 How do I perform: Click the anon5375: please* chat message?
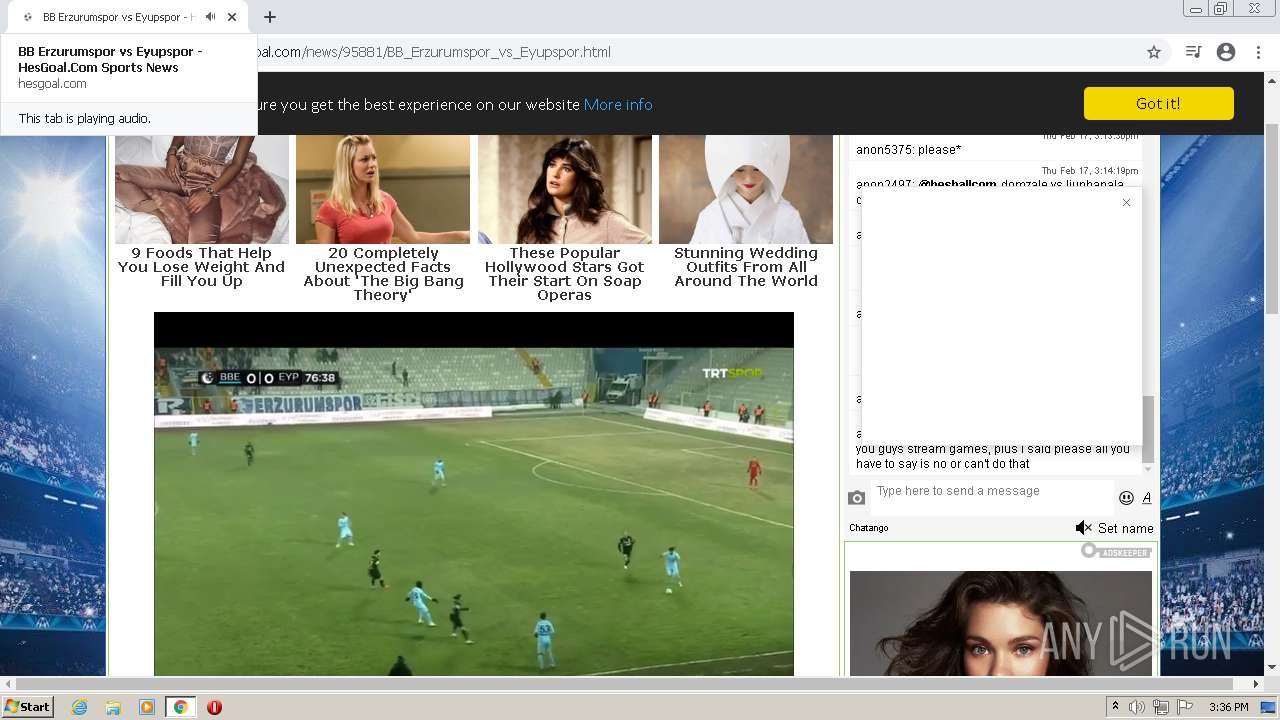(908, 150)
